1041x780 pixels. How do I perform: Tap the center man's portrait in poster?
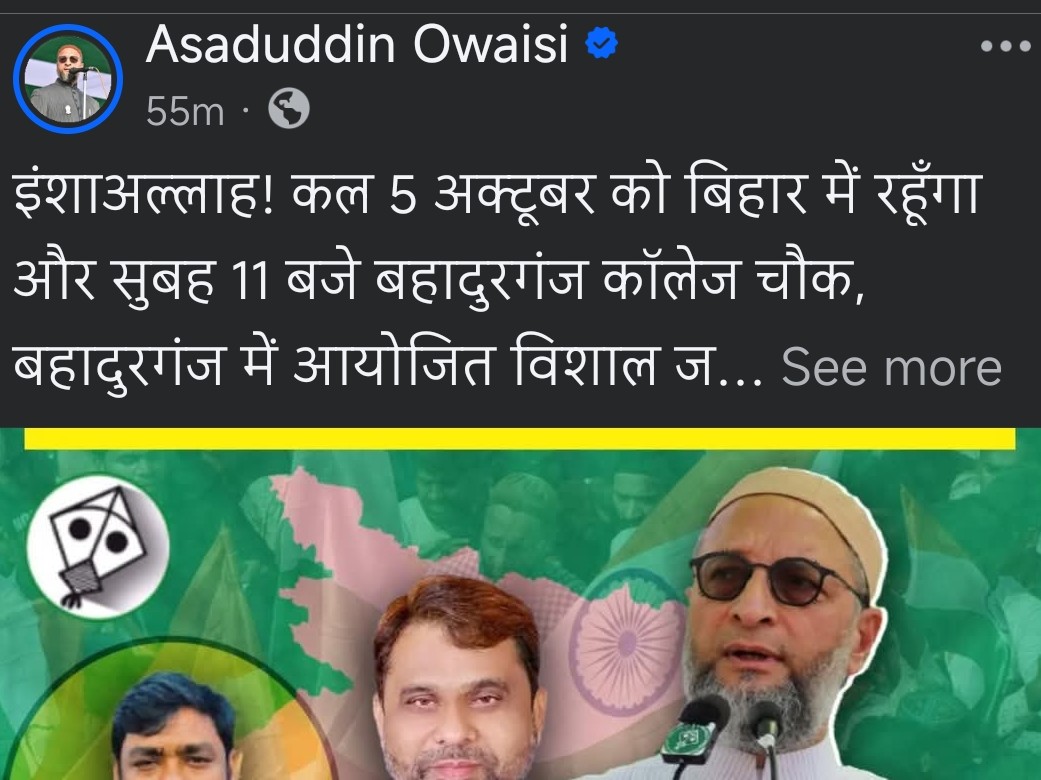(x=458, y=679)
